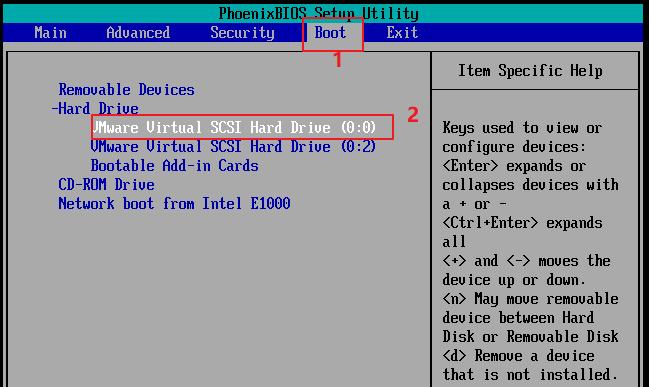Select the Boot tab
This screenshot has height=387, width=649.
pyautogui.click(x=330, y=33)
